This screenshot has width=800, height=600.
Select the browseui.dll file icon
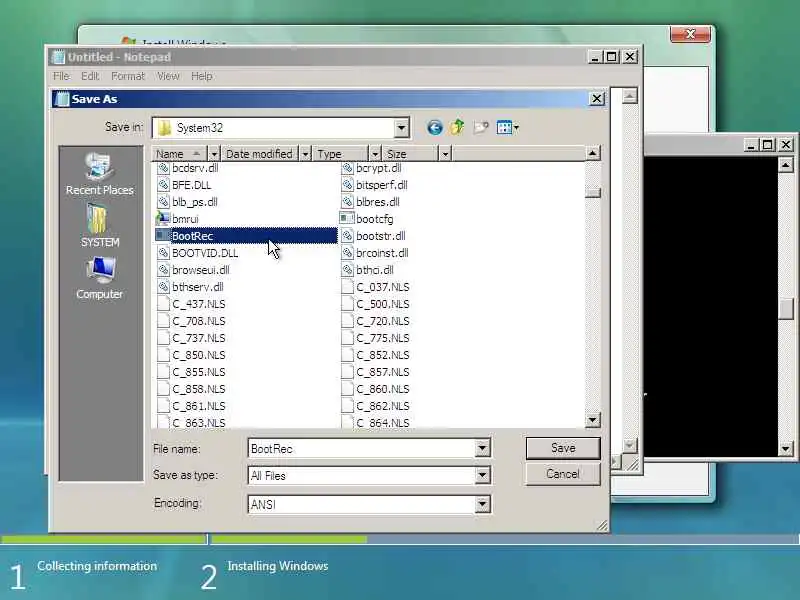pyautogui.click(x=163, y=270)
